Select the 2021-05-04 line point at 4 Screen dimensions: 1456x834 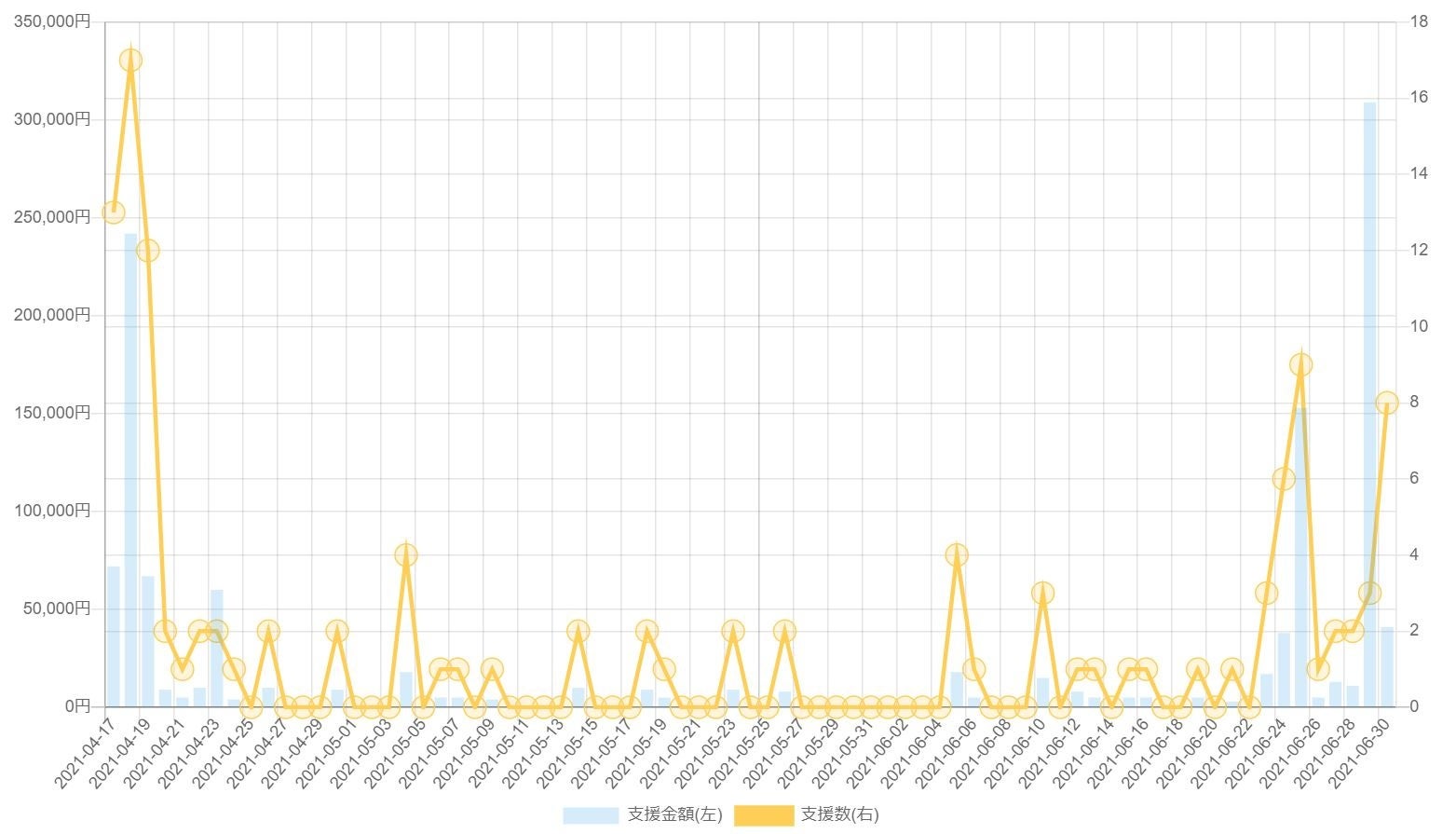click(406, 555)
